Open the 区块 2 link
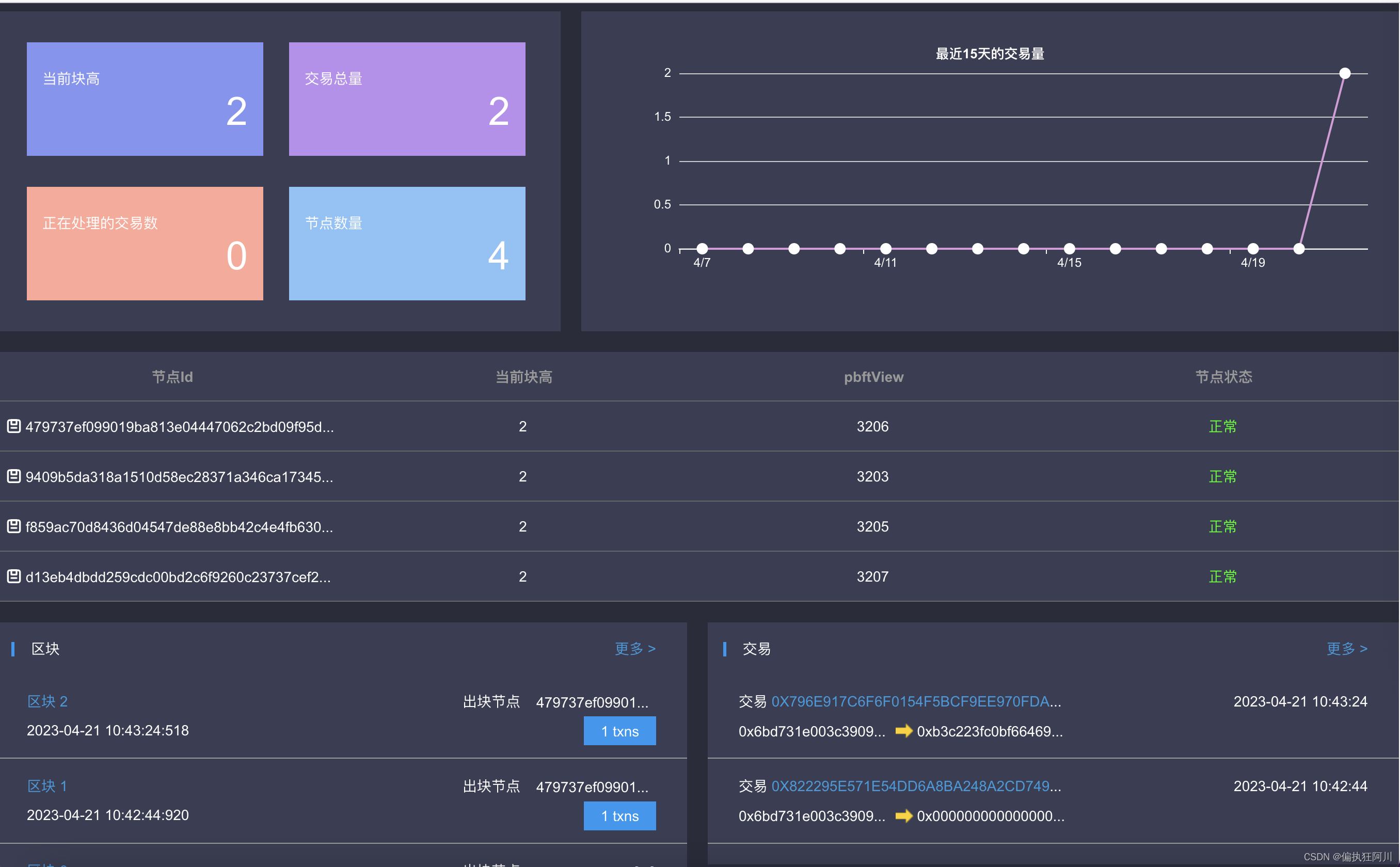1400x867 pixels. (47, 701)
